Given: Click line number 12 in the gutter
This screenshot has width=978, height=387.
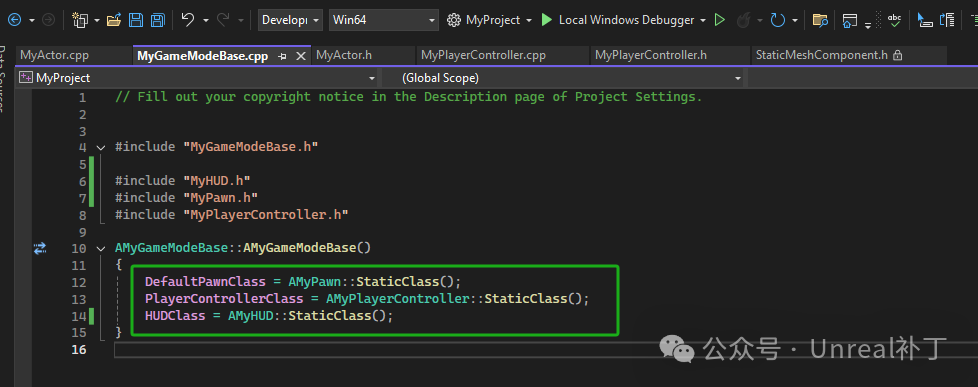Looking at the screenshot, I should coord(79,282).
